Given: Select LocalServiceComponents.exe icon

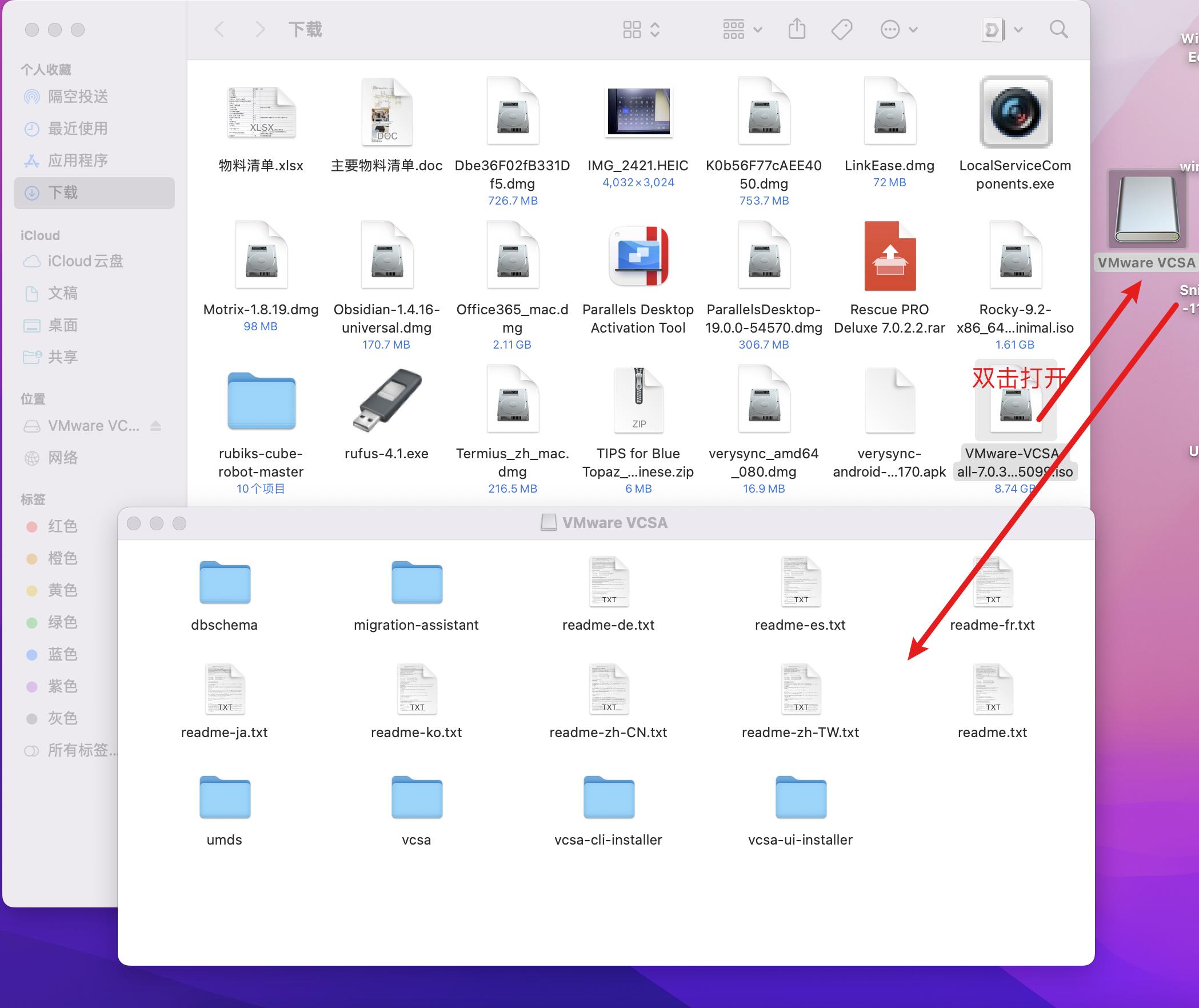Looking at the screenshot, I should coord(1016,111).
